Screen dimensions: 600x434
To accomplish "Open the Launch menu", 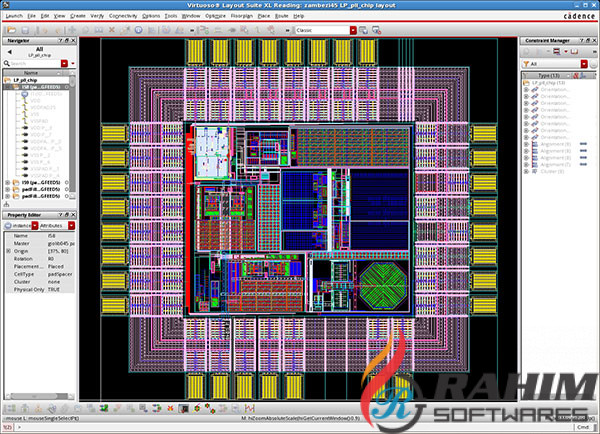I will tap(14, 16).
